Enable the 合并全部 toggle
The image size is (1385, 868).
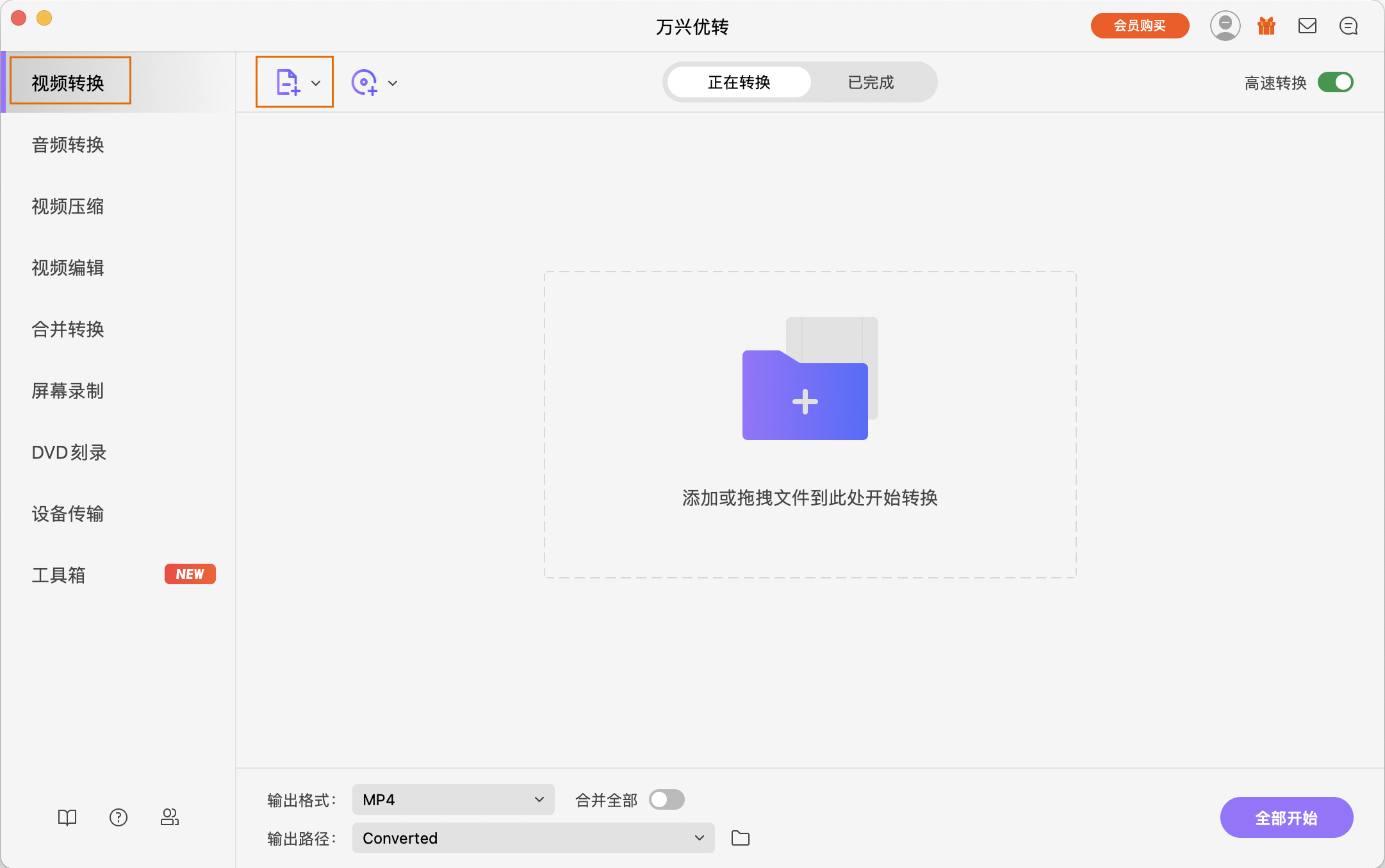(x=667, y=799)
